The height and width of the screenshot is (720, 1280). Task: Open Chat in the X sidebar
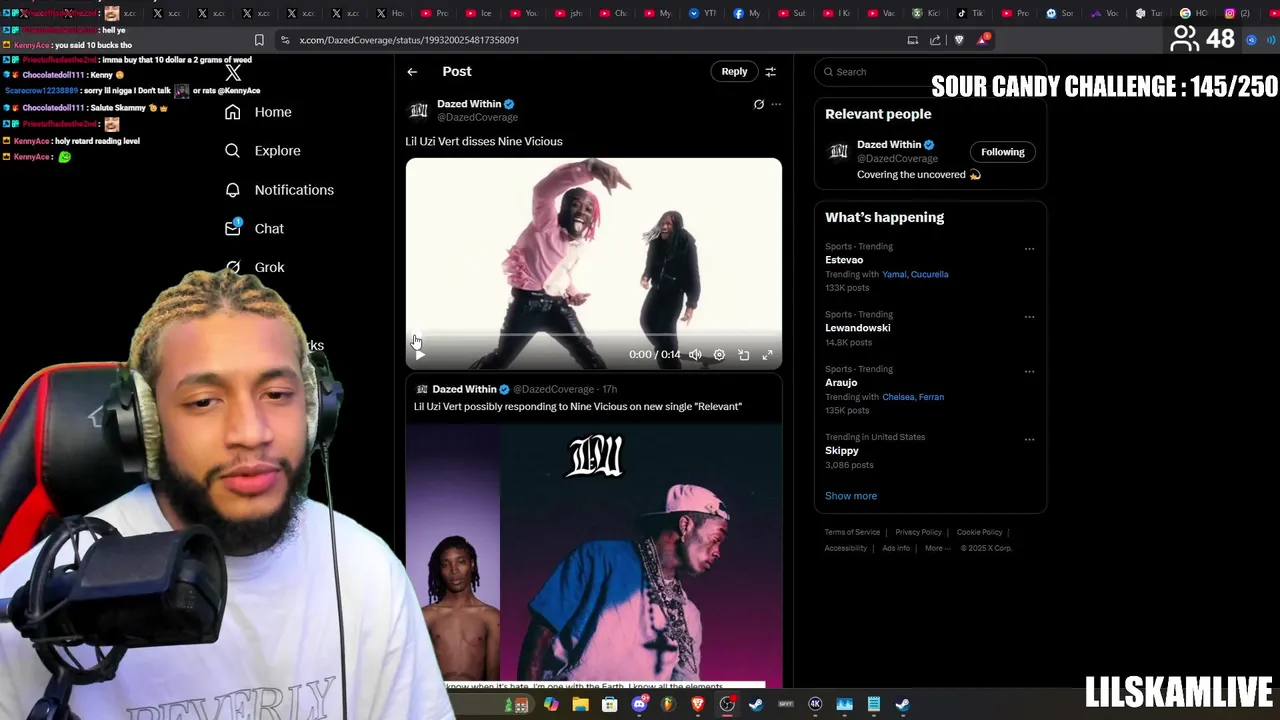254,229
